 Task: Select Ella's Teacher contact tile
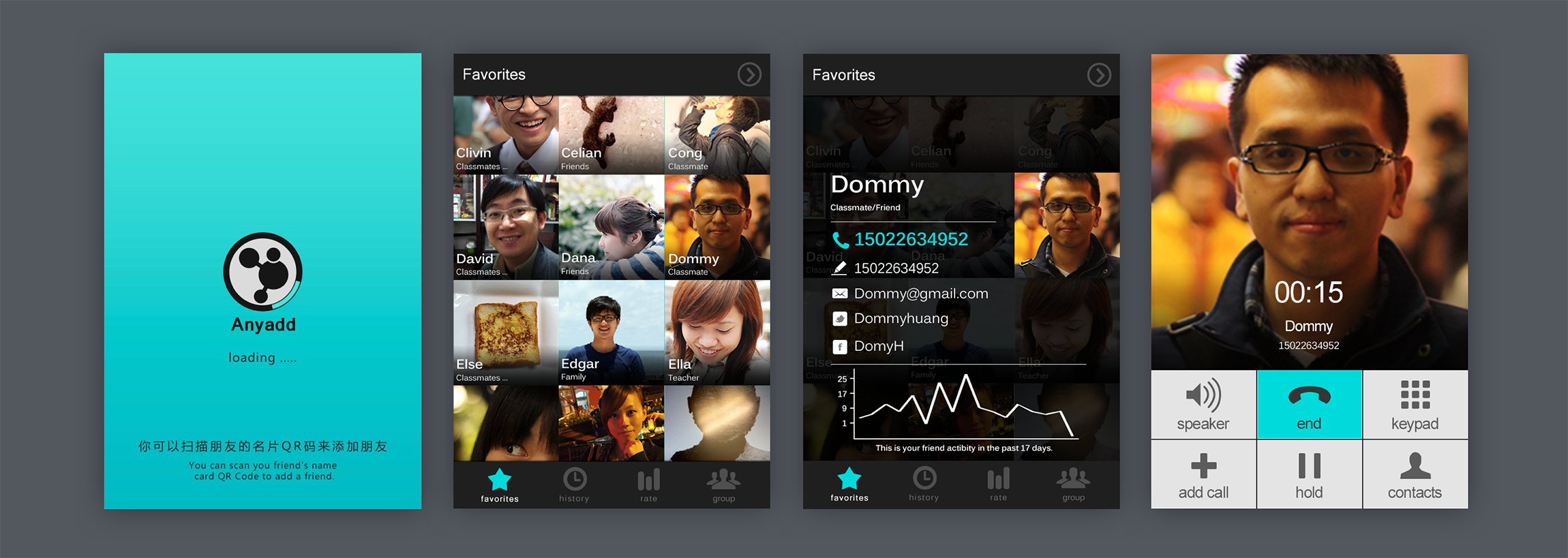[x=717, y=332]
